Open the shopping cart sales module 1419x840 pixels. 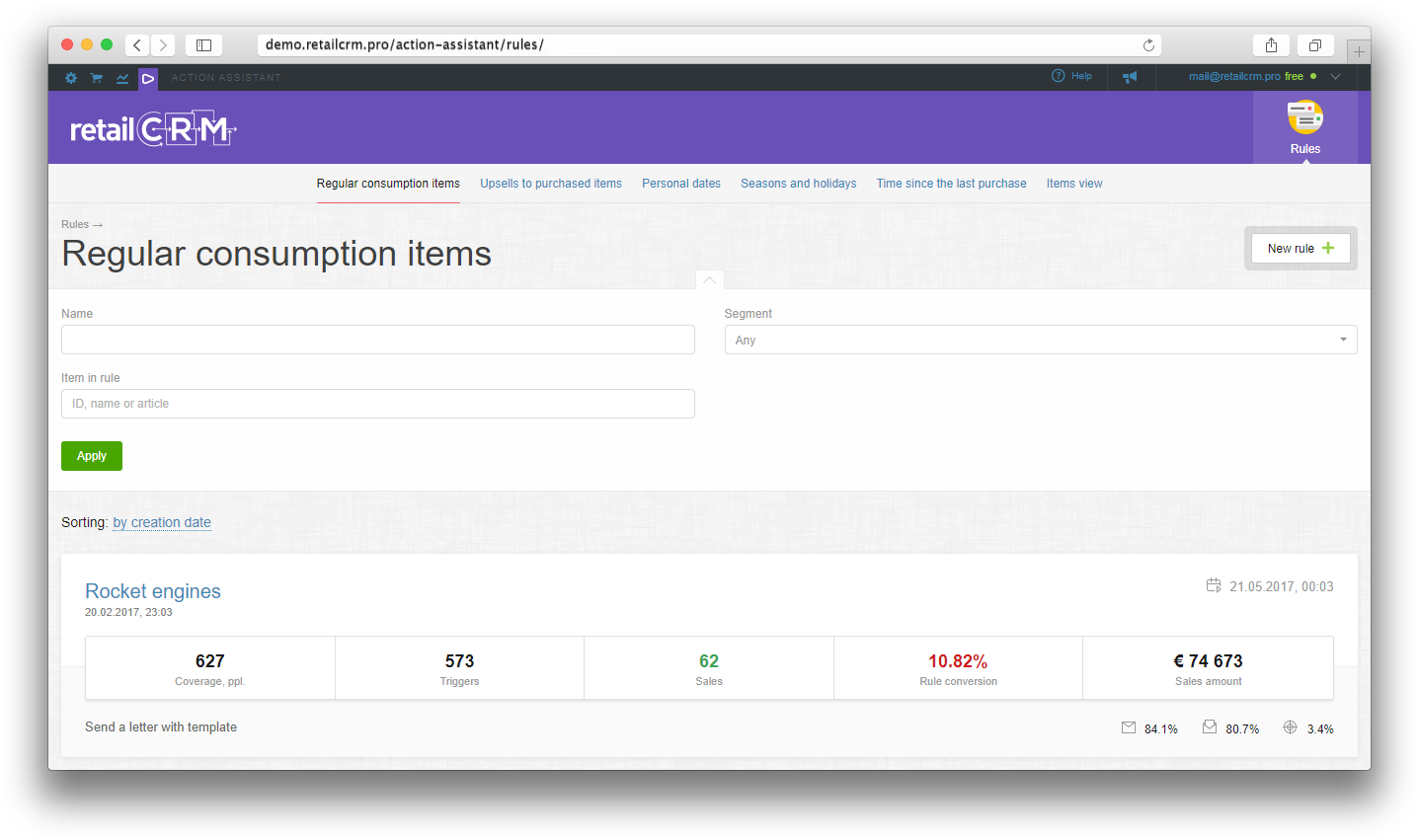click(97, 78)
